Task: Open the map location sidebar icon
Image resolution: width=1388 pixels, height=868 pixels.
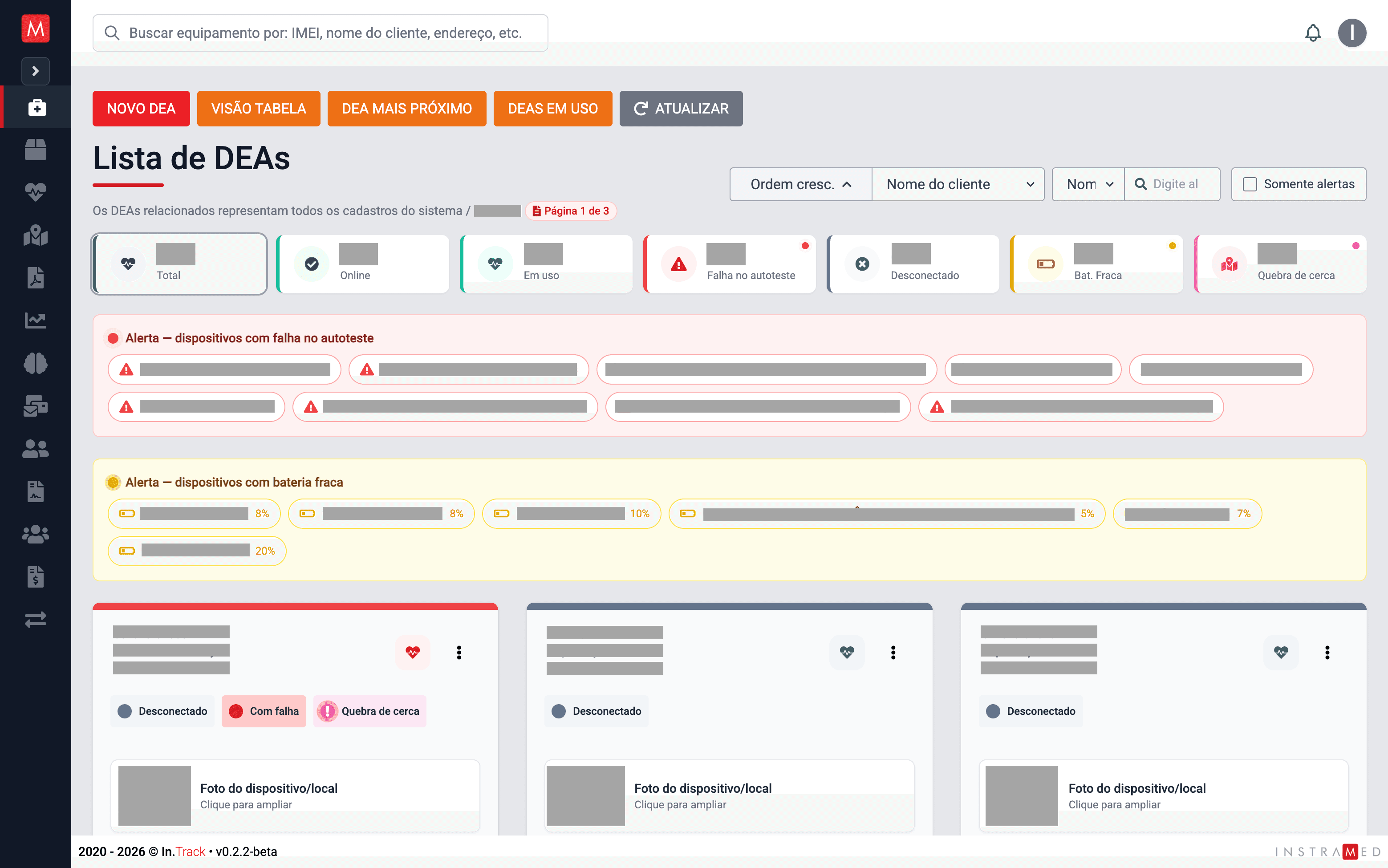Action: [36, 235]
